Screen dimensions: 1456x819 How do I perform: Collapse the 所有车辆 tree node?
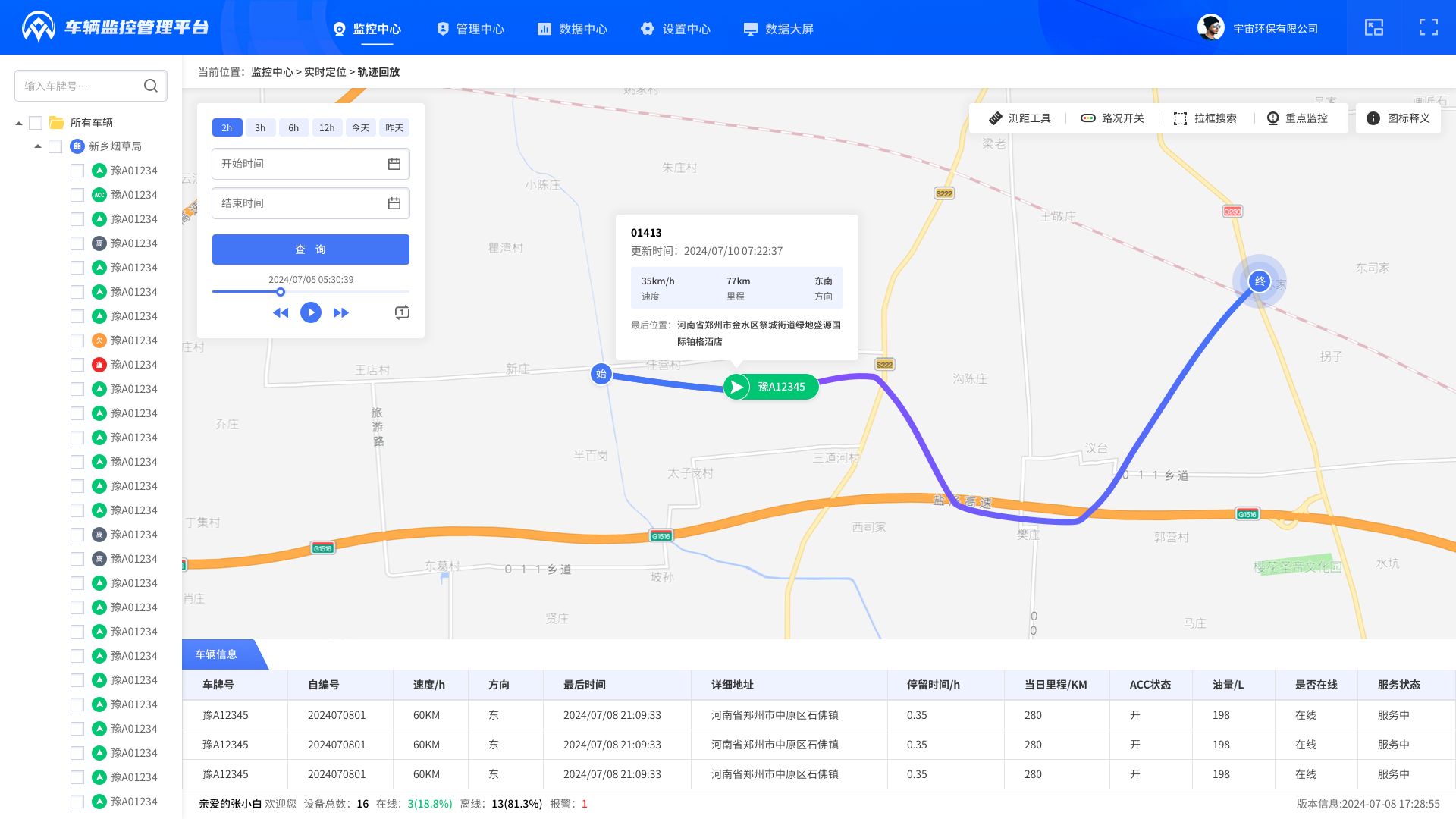point(19,123)
